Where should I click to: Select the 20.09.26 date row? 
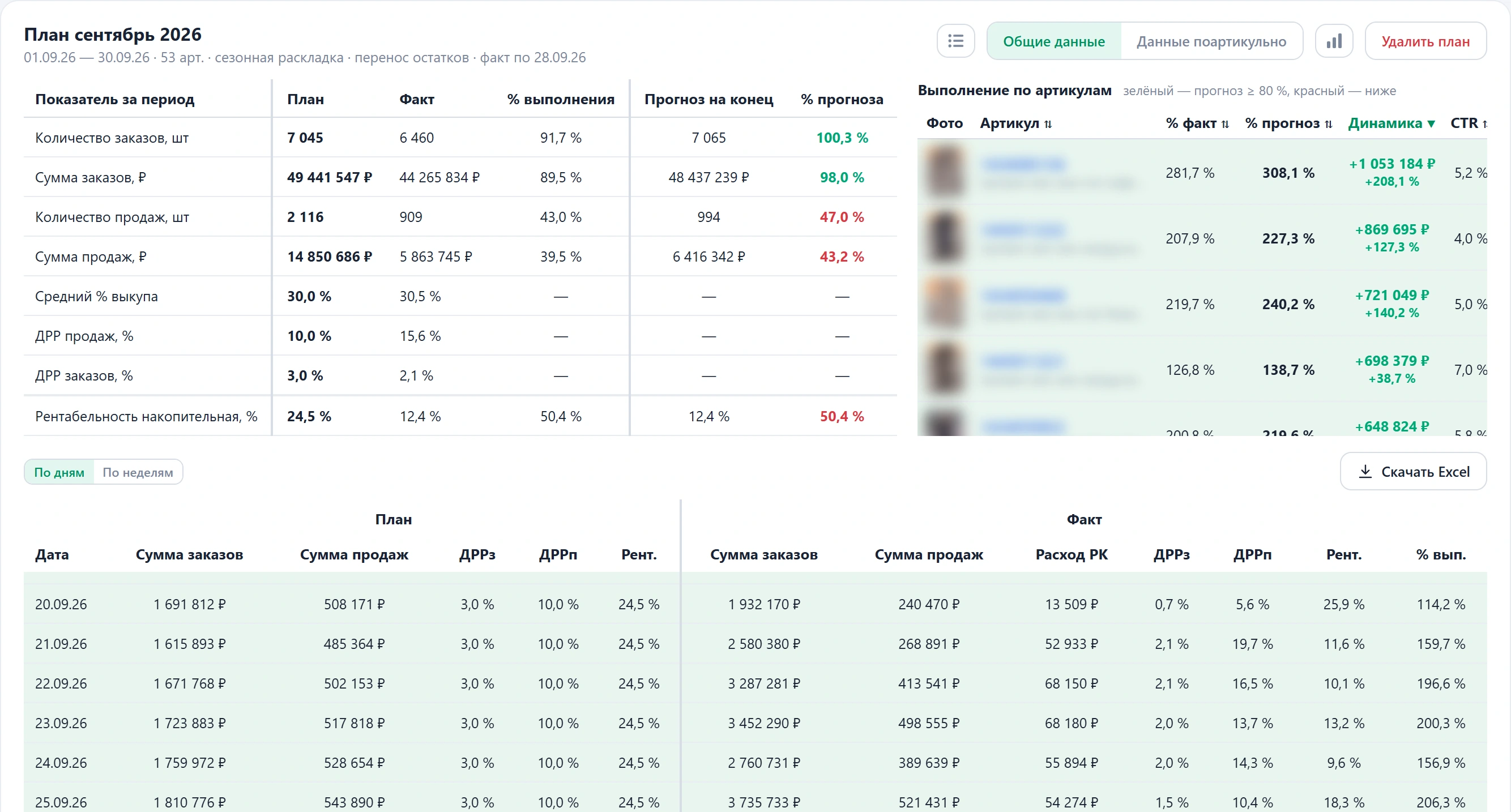pos(755,604)
